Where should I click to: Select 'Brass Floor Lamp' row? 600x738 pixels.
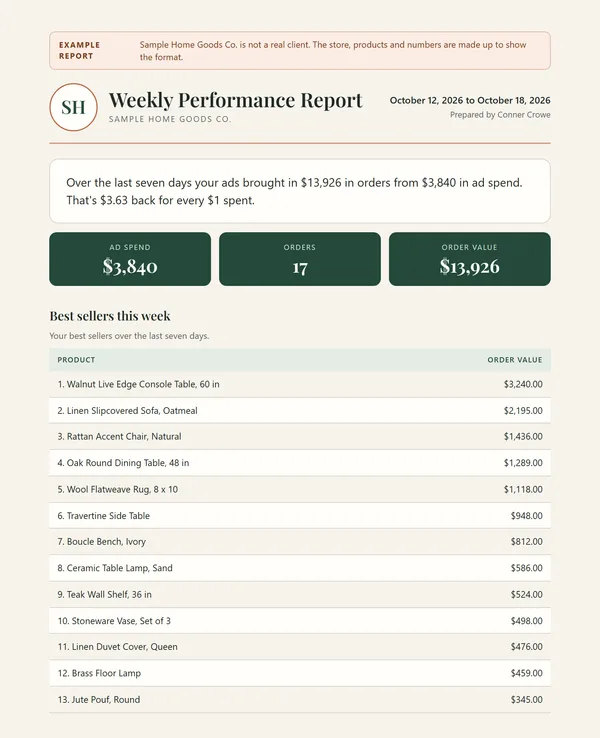tap(300, 673)
